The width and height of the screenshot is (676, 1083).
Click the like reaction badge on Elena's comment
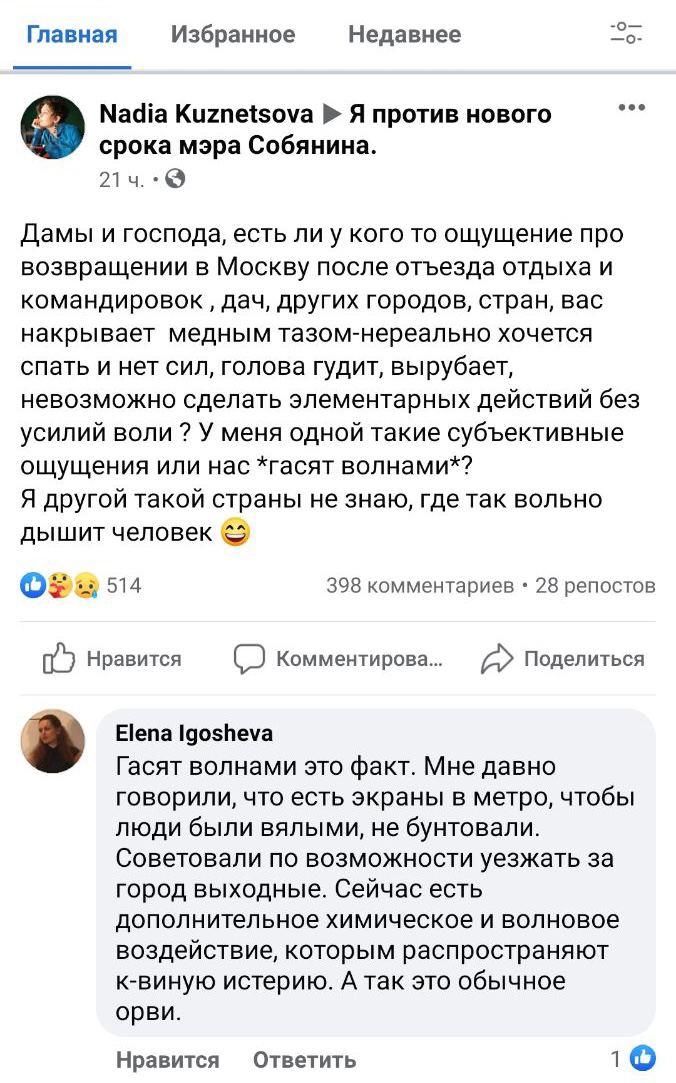(644, 1058)
